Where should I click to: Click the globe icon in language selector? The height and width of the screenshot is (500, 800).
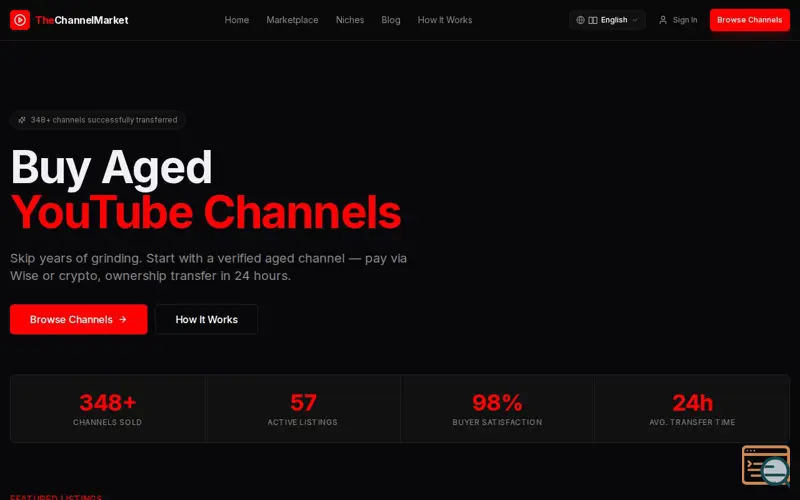[580, 20]
